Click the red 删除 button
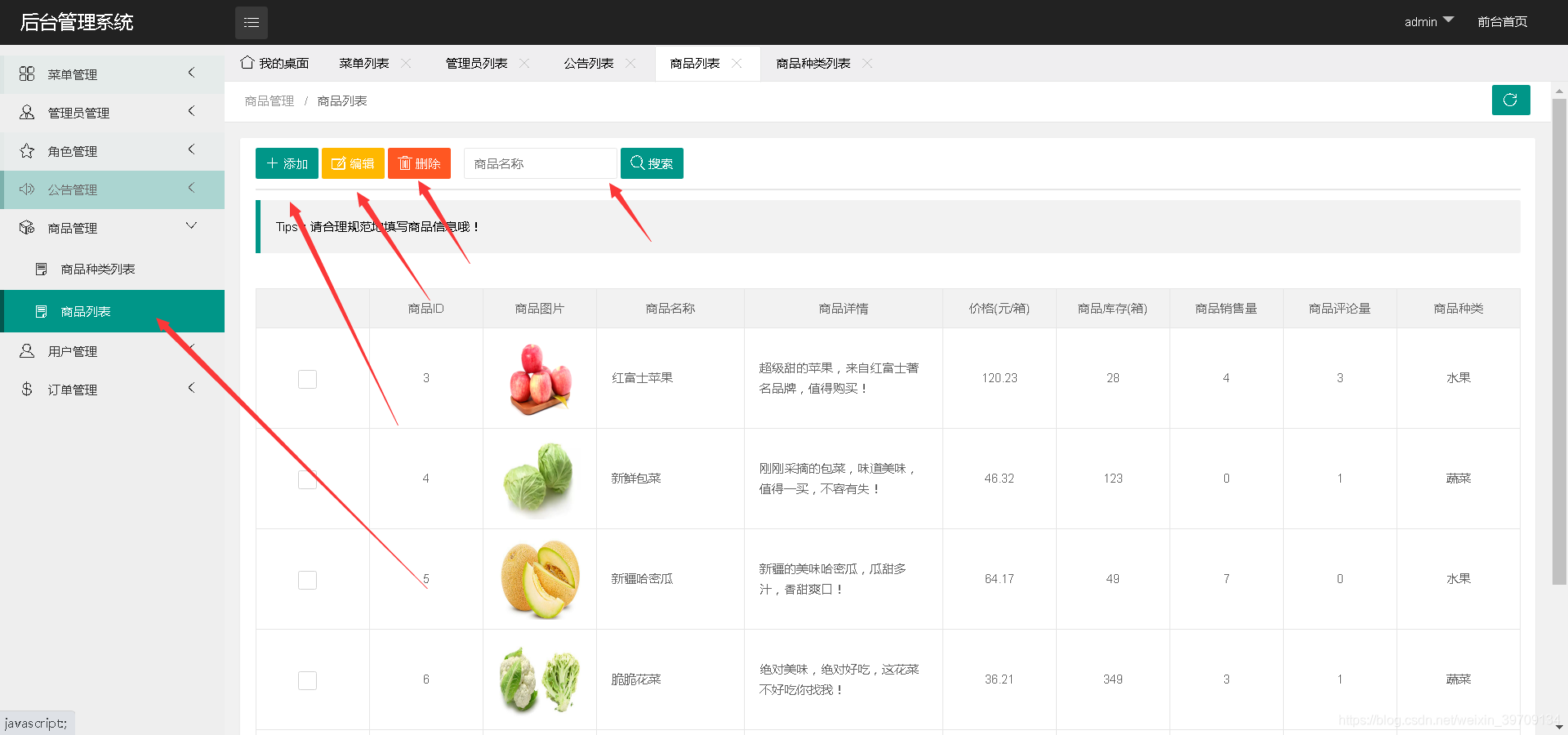Screen dimensions: 1568x735 pyautogui.click(x=419, y=163)
